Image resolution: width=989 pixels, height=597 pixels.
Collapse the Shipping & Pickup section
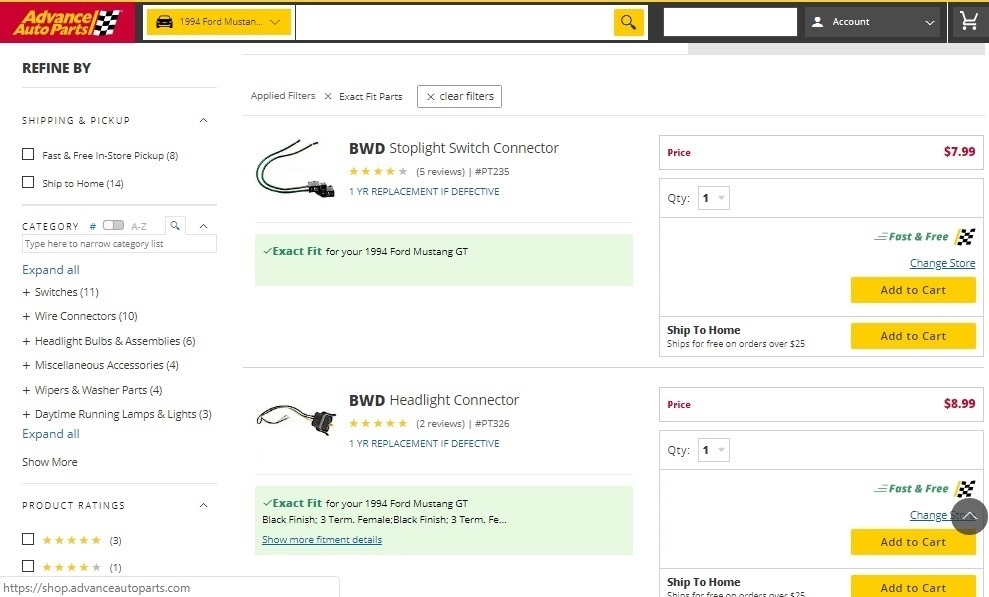point(203,121)
